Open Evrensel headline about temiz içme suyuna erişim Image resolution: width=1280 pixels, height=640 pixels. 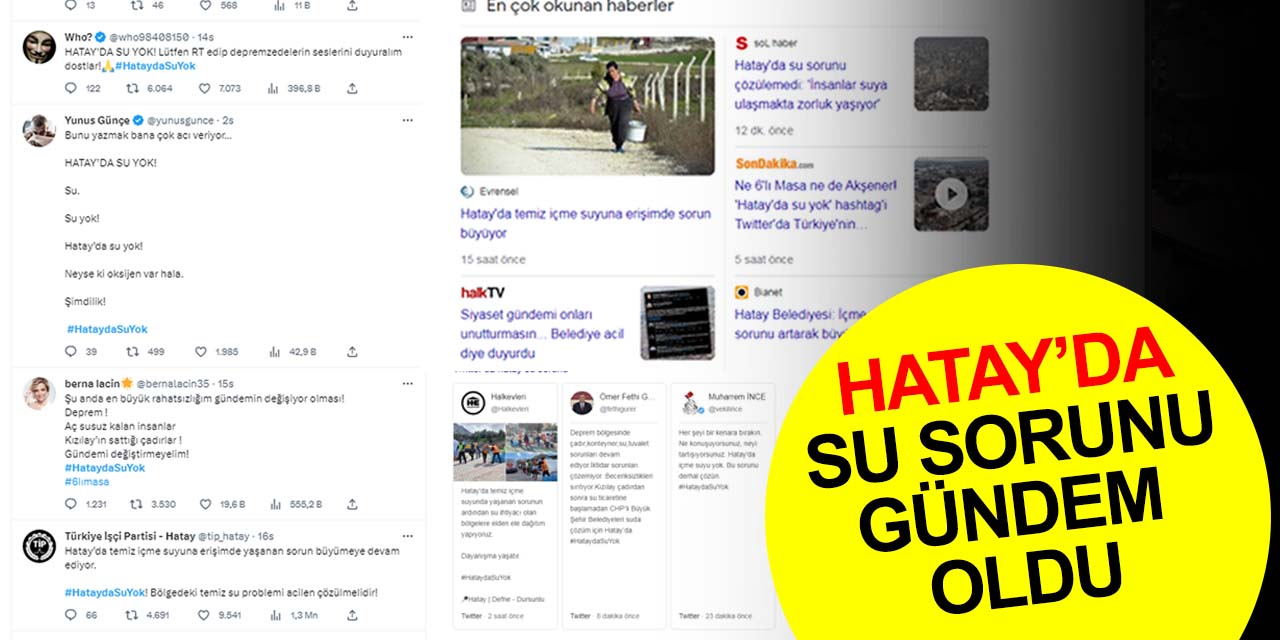[586, 223]
